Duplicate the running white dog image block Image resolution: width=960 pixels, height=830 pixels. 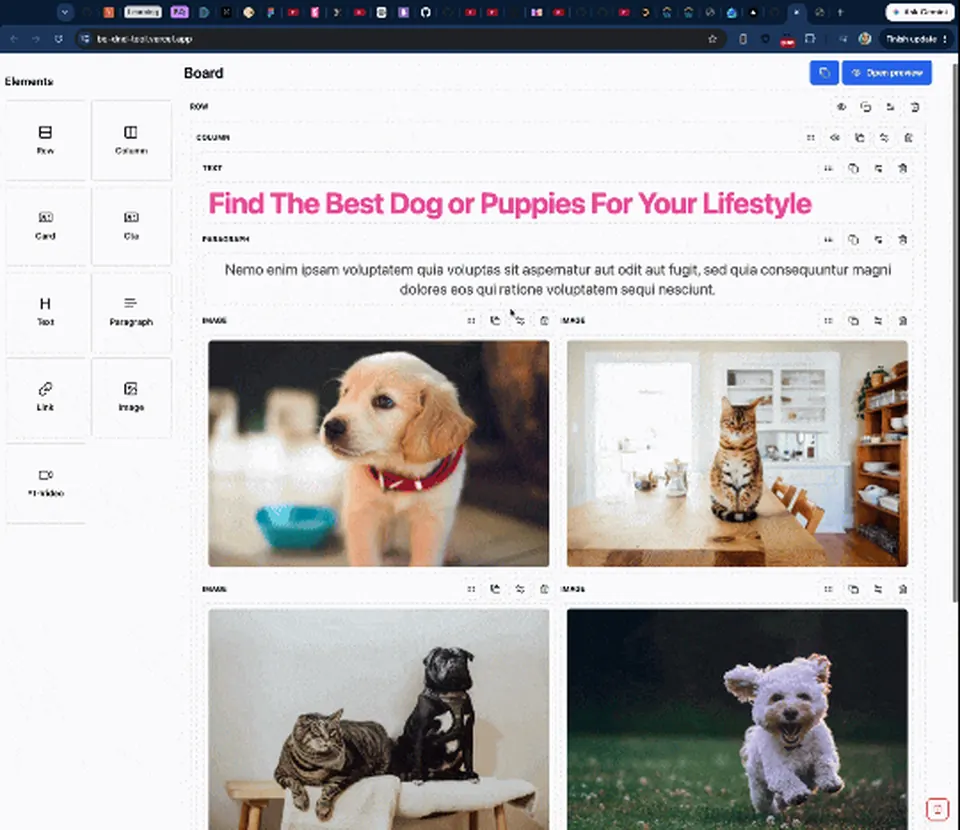click(x=853, y=589)
